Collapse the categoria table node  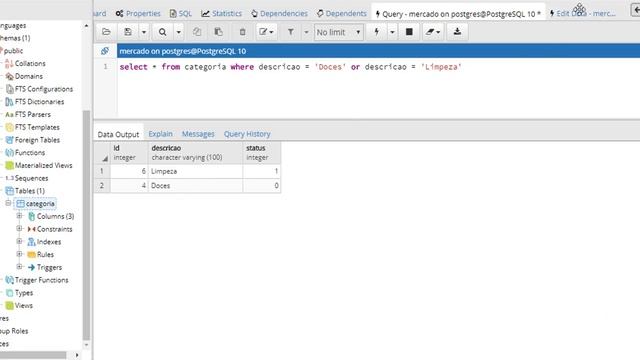click(8, 203)
